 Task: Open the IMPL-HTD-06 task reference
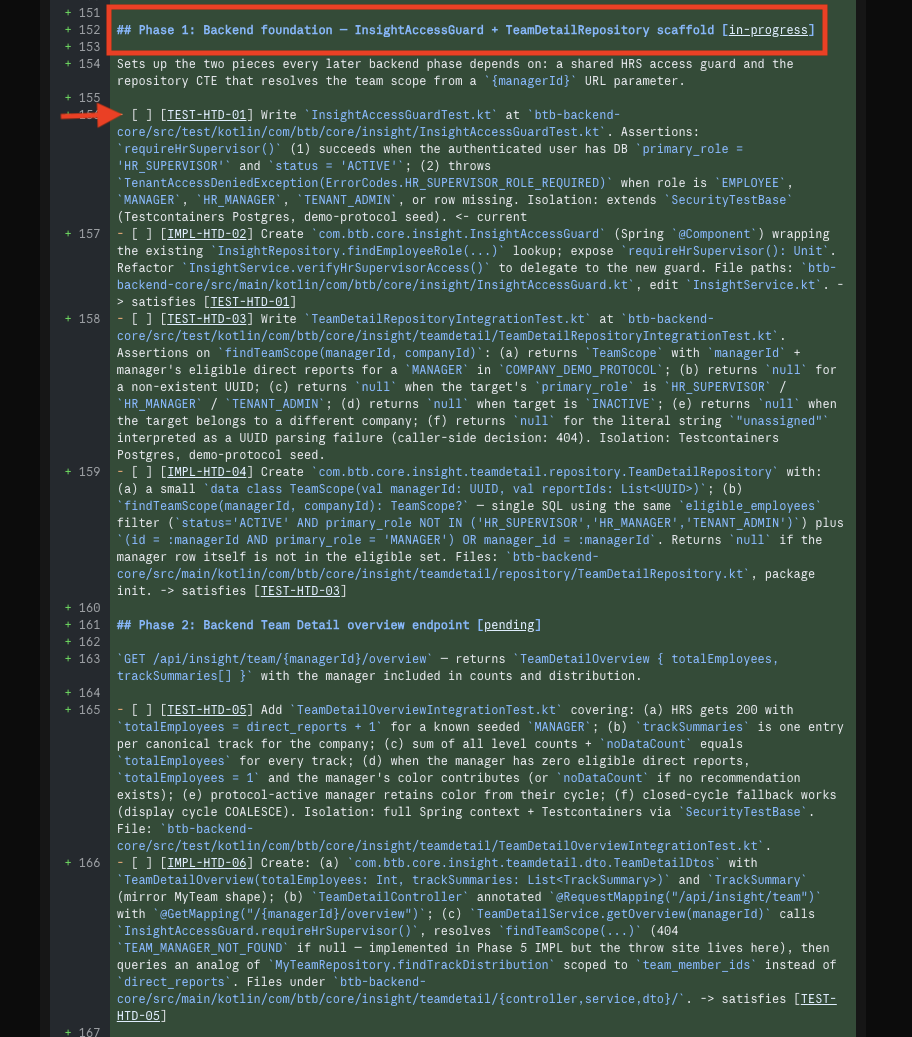click(206, 863)
